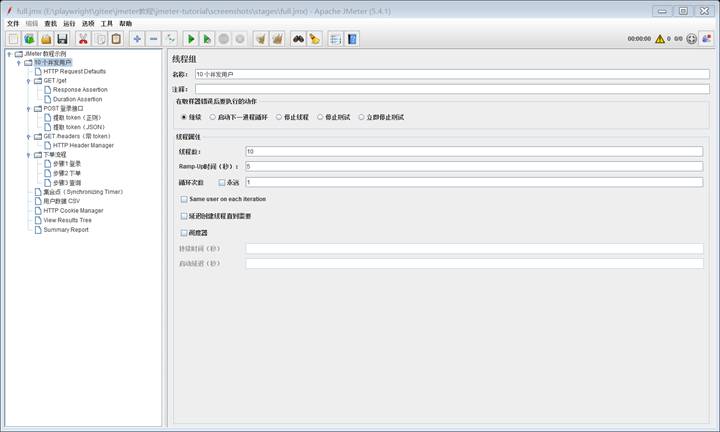Select 提取 token（JSON）in the tree
Viewport: 720px width, 432px height.
[79, 127]
